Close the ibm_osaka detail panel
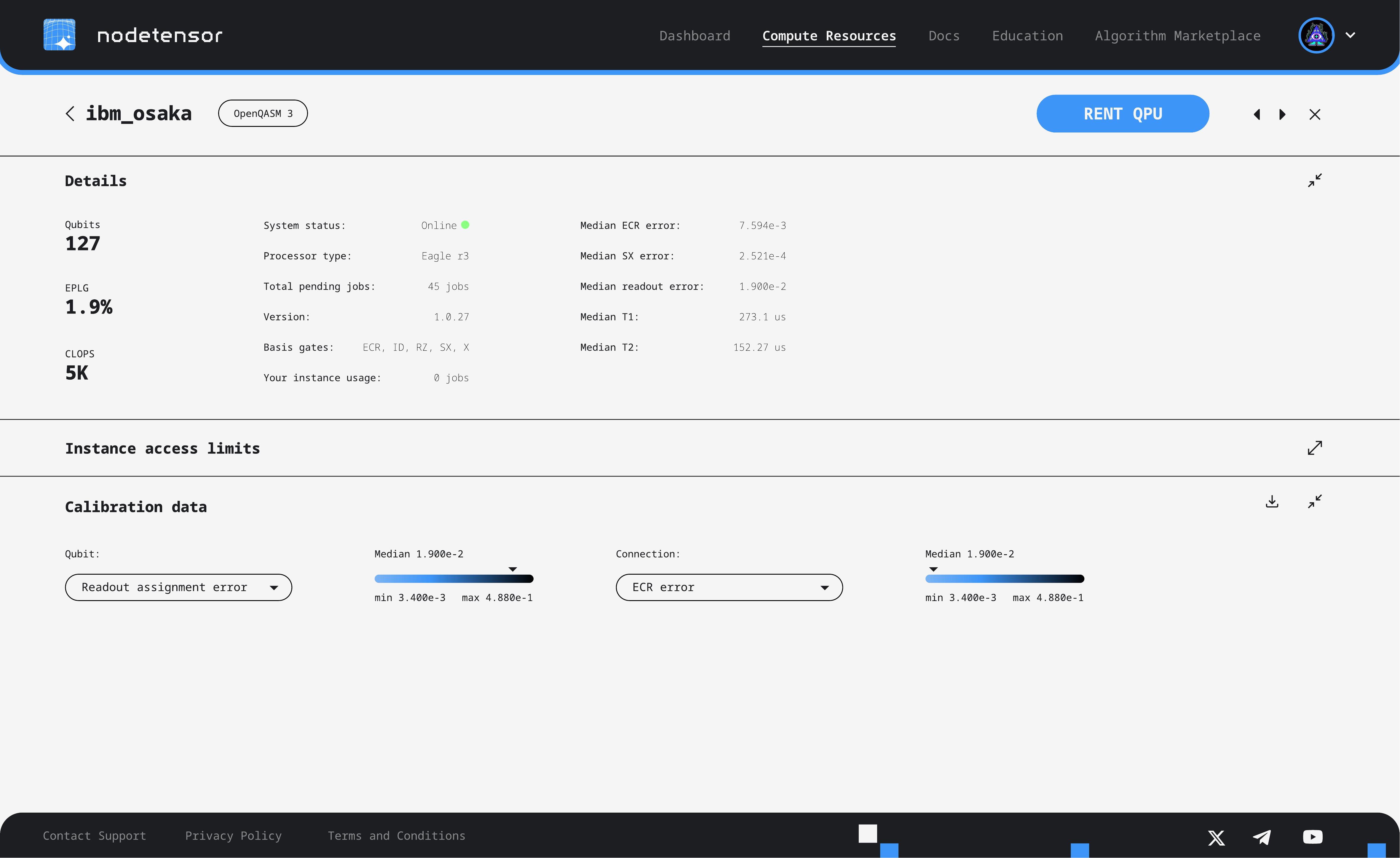This screenshot has width=1400, height=858. click(x=1315, y=114)
